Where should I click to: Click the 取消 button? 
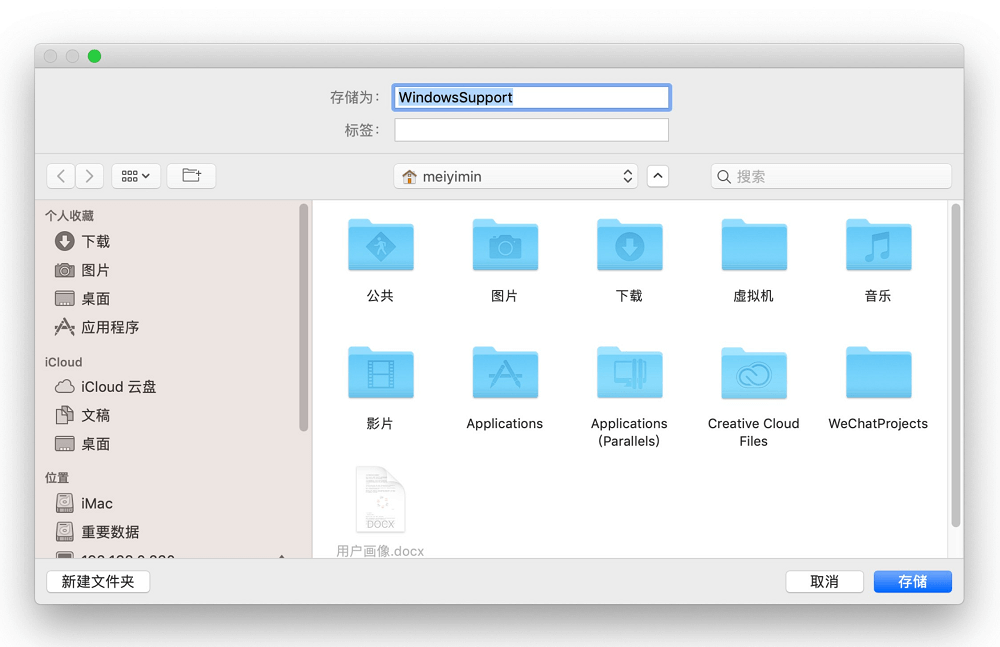coord(824,581)
